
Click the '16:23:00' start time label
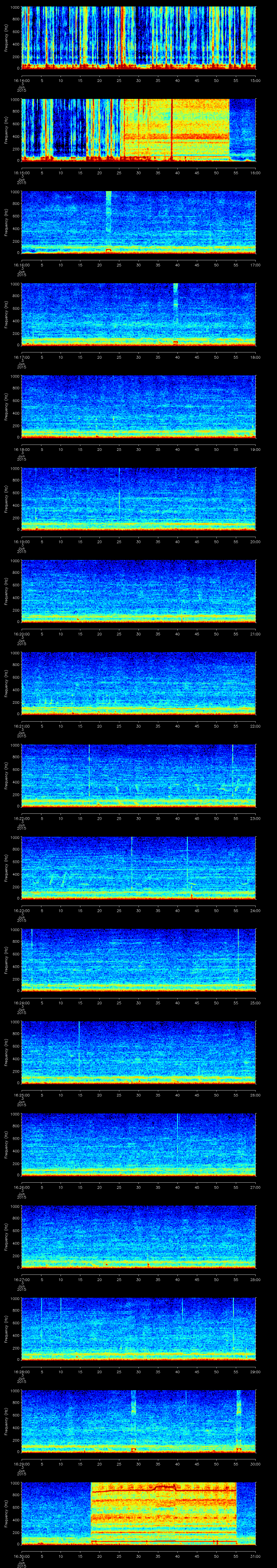[x=21, y=910]
